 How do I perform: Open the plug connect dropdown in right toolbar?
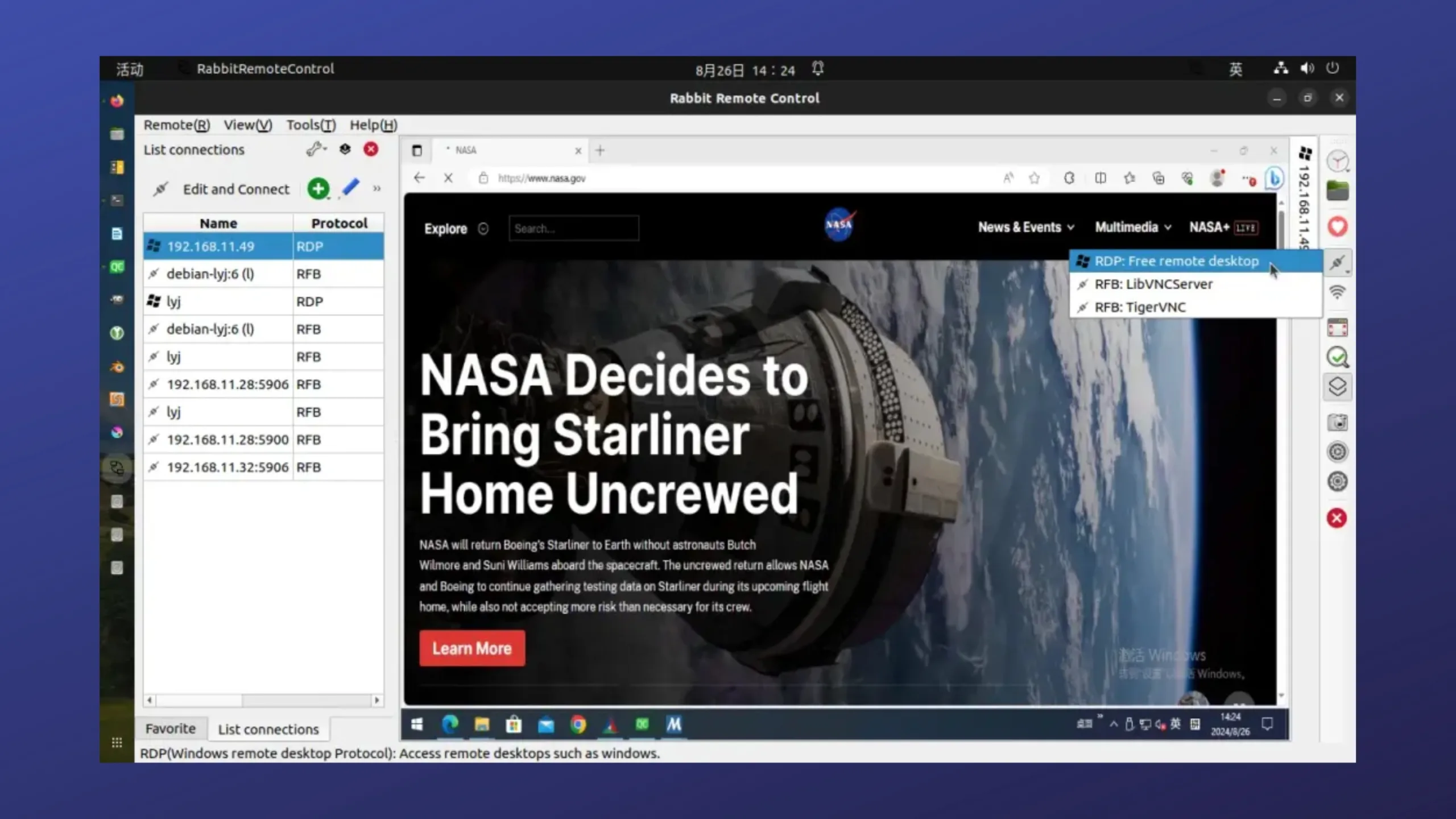point(1338,262)
